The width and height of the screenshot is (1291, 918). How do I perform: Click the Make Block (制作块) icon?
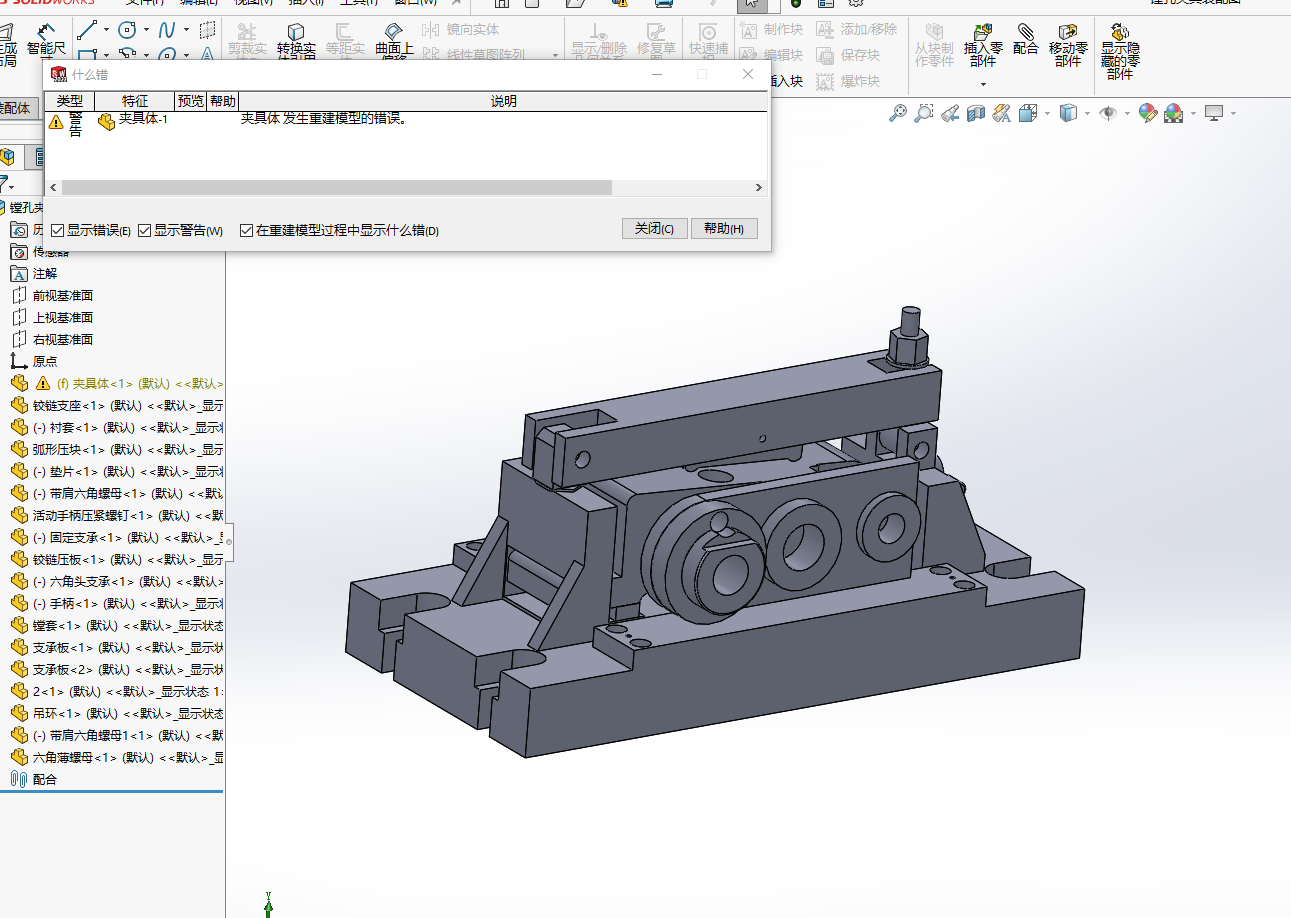tap(748, 30)
